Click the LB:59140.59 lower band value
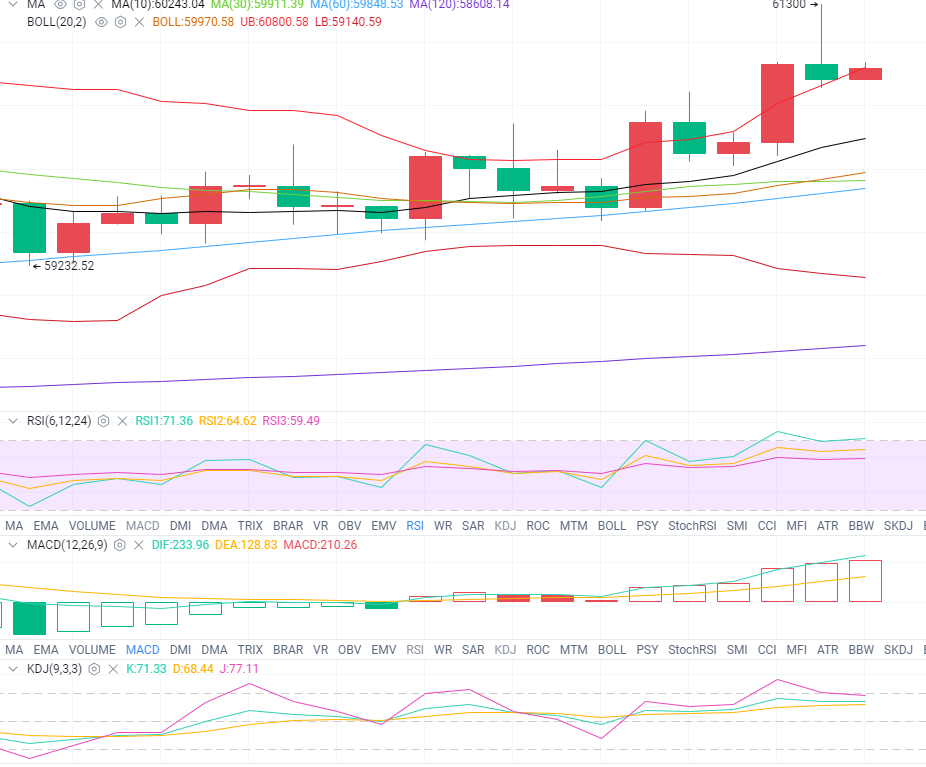 coord(348,22)
